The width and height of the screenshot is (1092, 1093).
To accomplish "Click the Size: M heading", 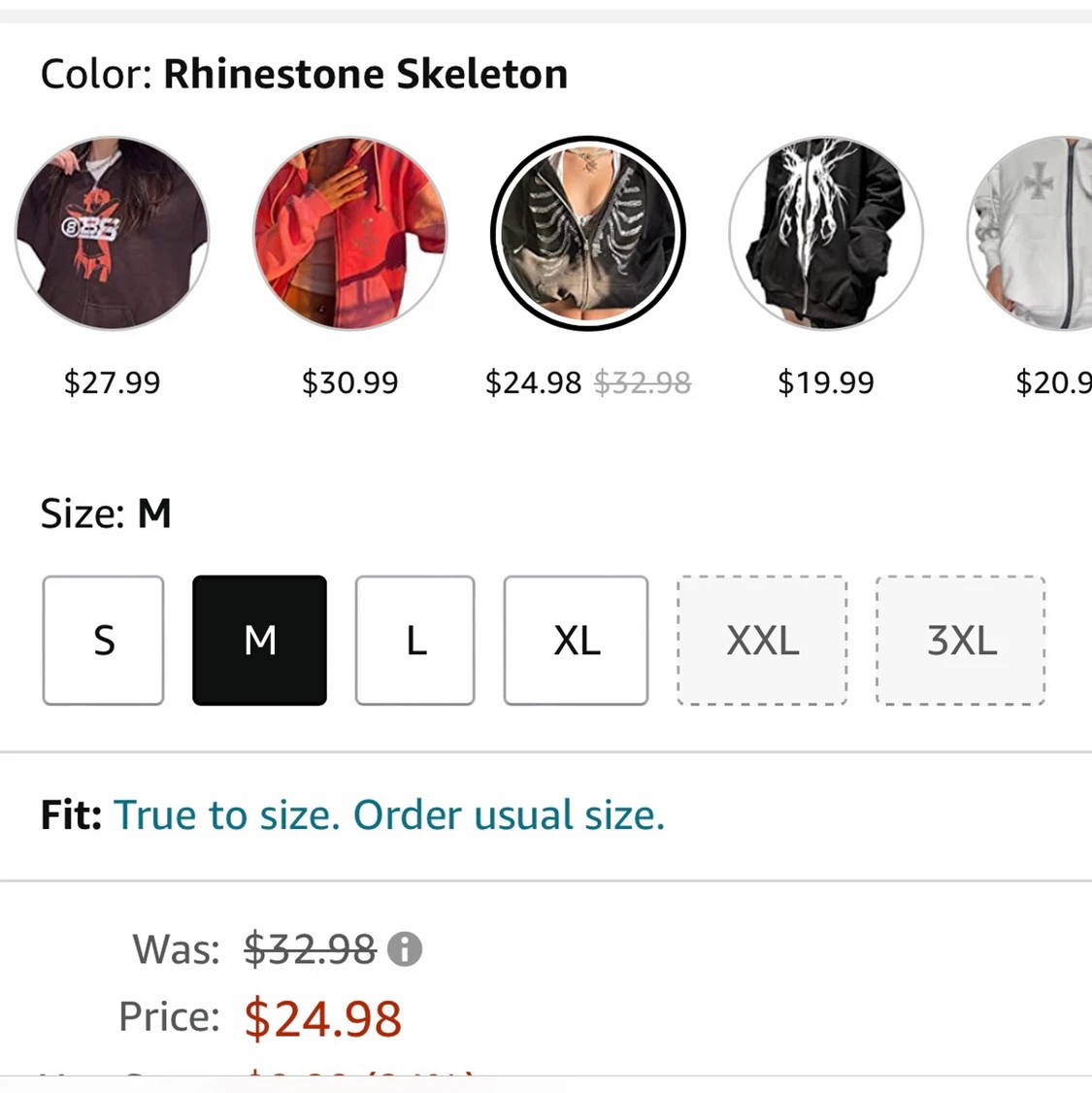I will pyautogui.click(x=106, y=513).
